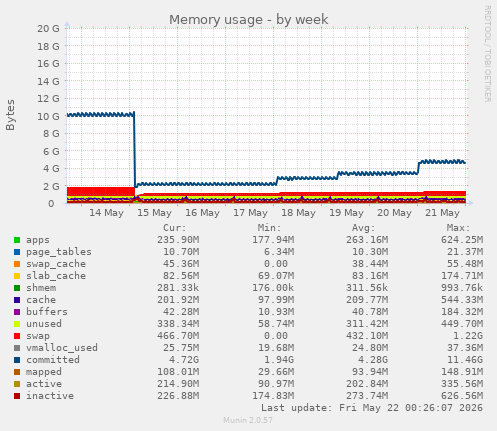The height and width of the screenshot is (431, 497).
Task: Click the 'page_tables' legend label
Action: point(59,252)
